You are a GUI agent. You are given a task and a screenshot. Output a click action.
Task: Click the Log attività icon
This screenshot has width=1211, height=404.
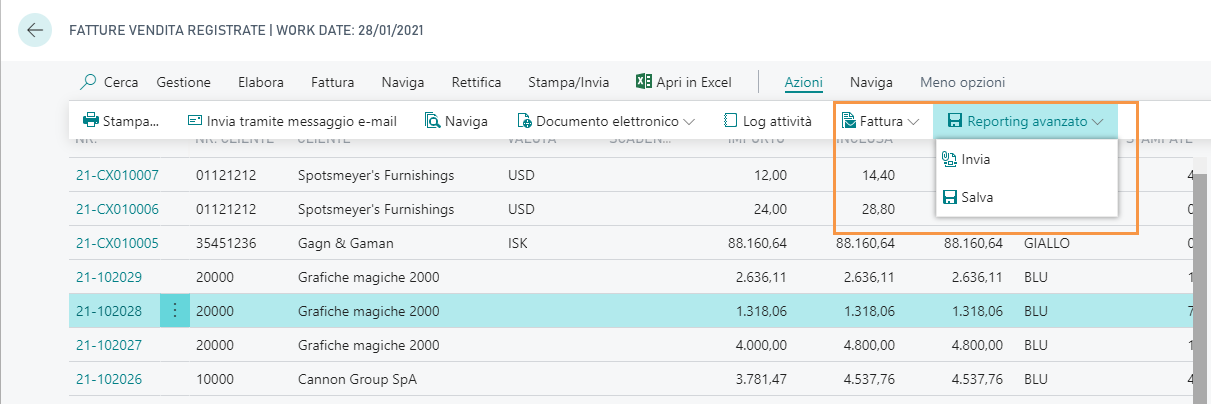(x=730, y=121)
